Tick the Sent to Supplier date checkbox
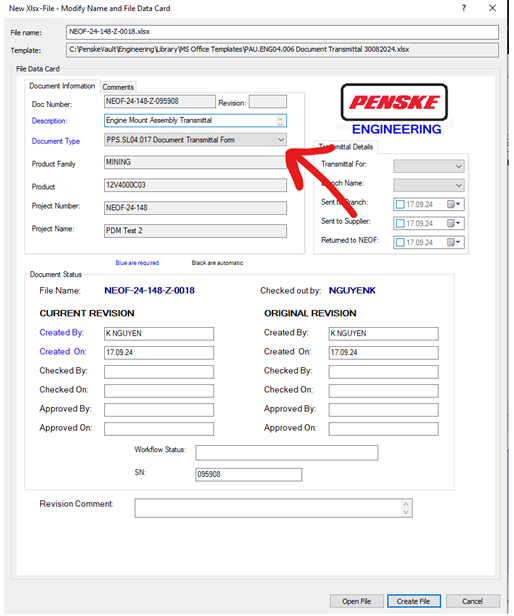The width and height of the screenshot is (514, 616). pyautogui.click(x=400, y=223)
